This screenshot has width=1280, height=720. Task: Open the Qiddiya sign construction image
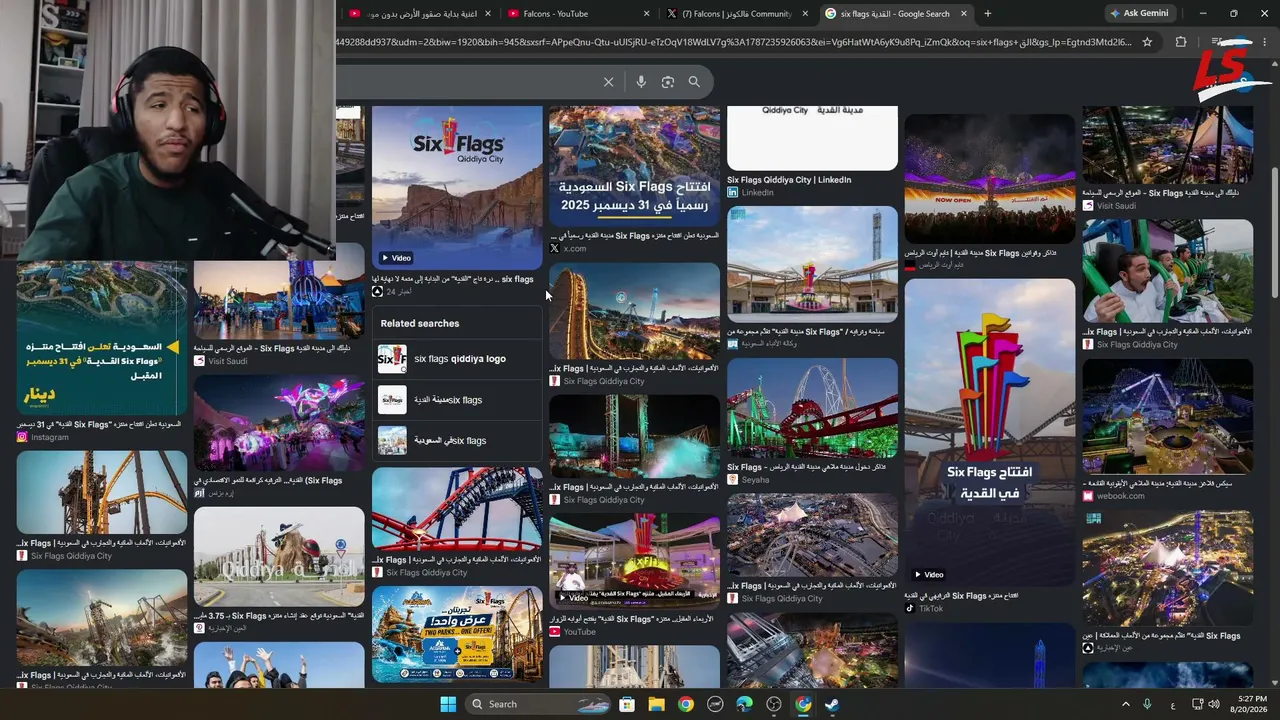coord(279,557)
